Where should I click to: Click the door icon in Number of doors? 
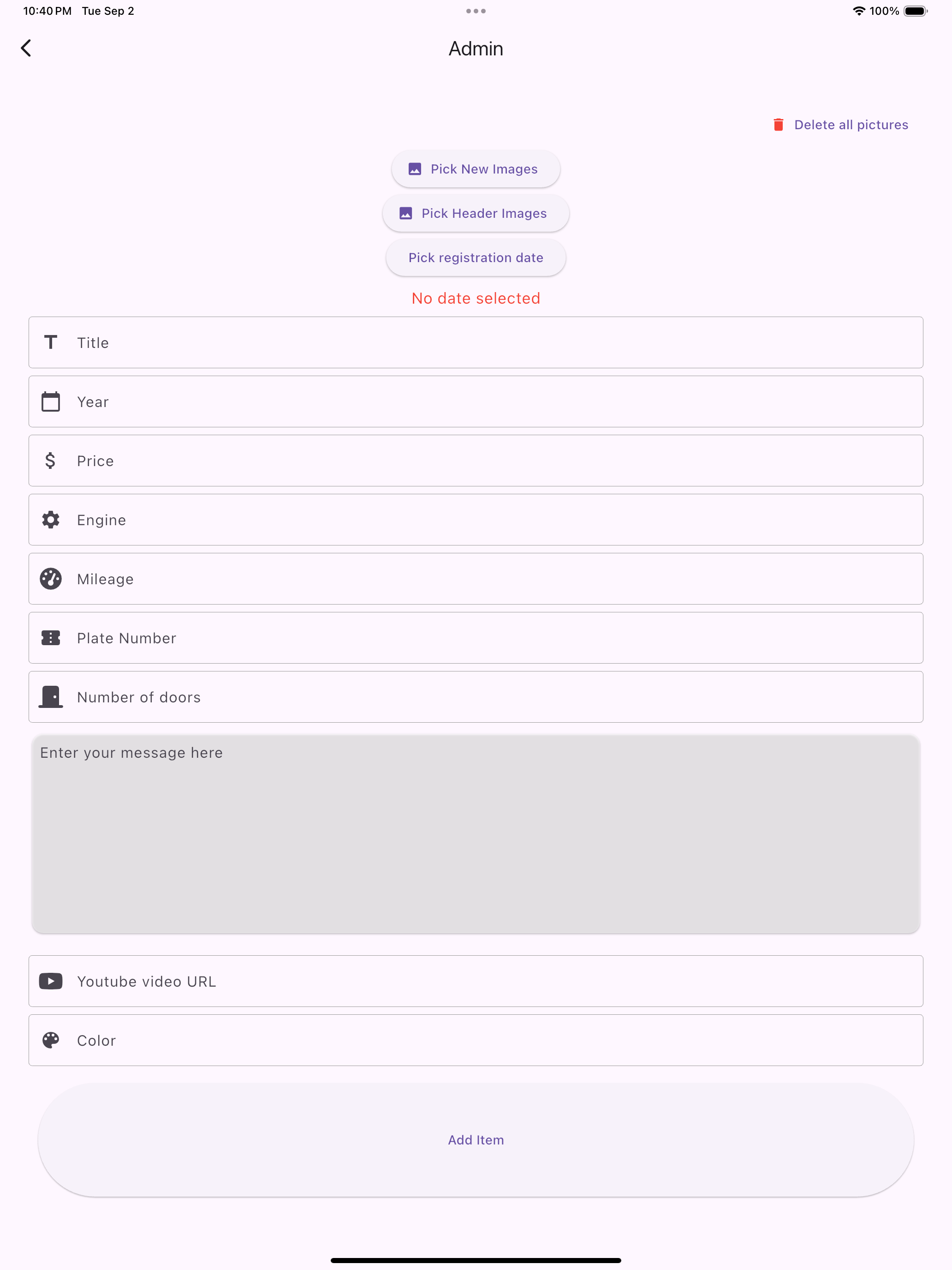[x=50, y=697]
